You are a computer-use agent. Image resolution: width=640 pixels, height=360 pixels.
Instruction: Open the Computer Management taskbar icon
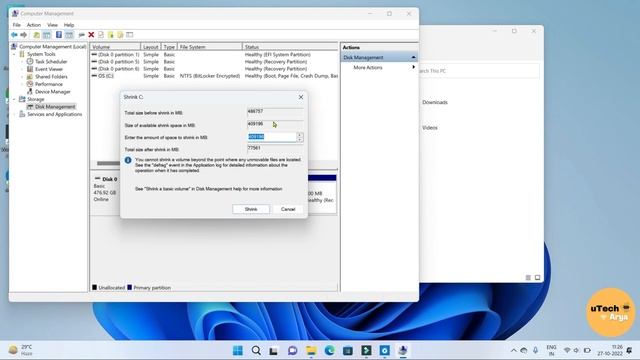tap(403, 350)
